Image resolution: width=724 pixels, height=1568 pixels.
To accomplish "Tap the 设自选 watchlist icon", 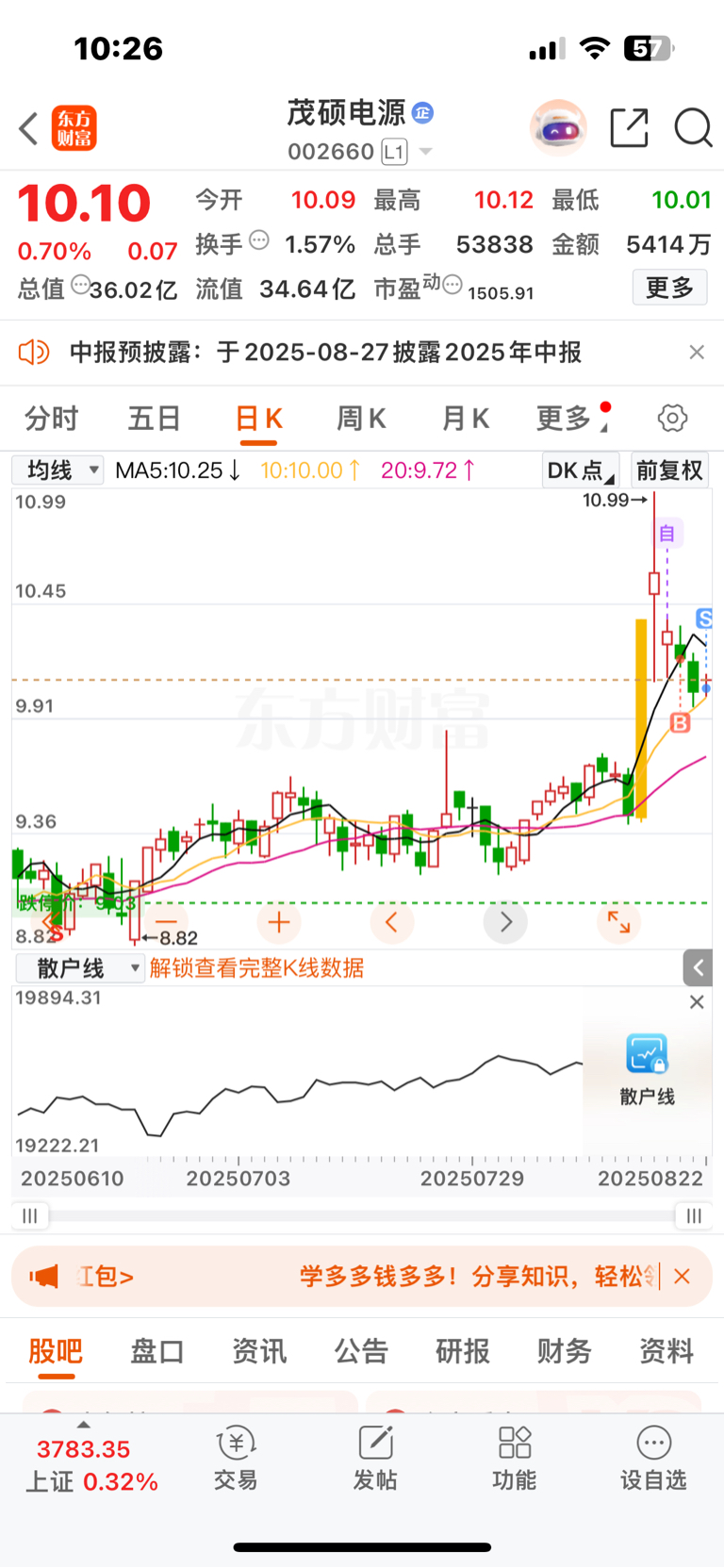I will point(653,1459).
